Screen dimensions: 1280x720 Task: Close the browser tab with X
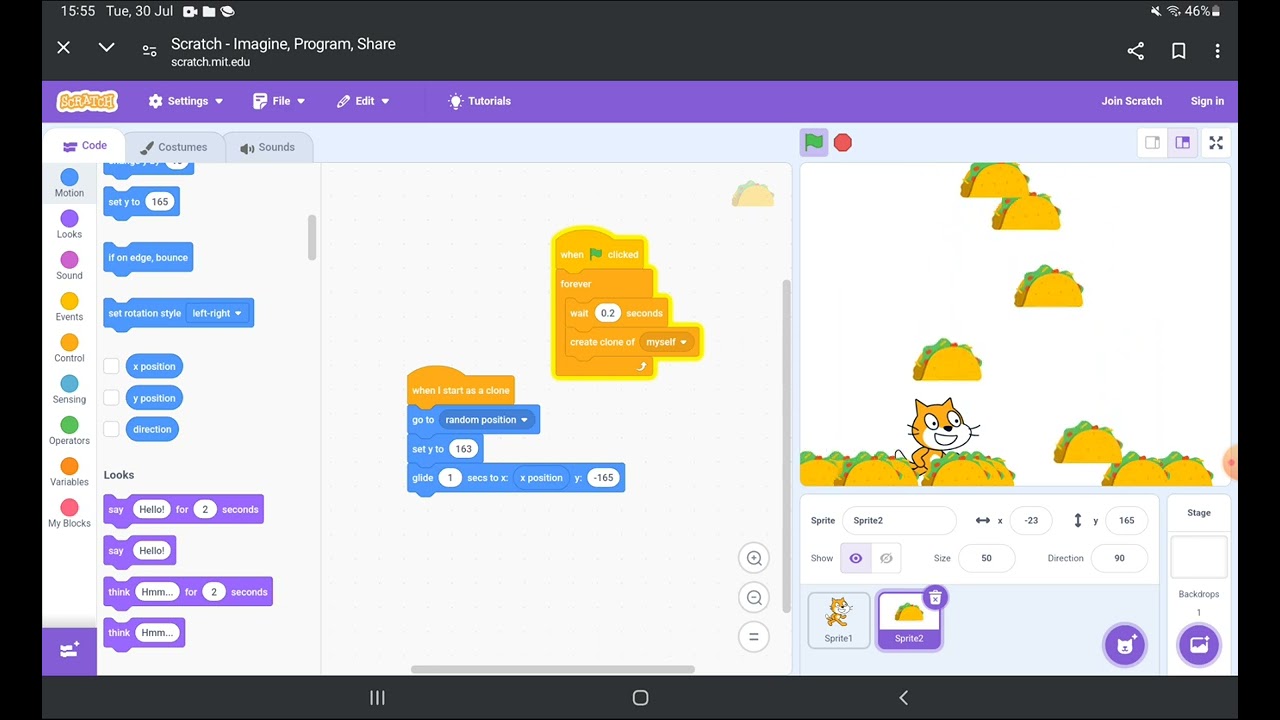pyautogui.click(x=63, y=47)
